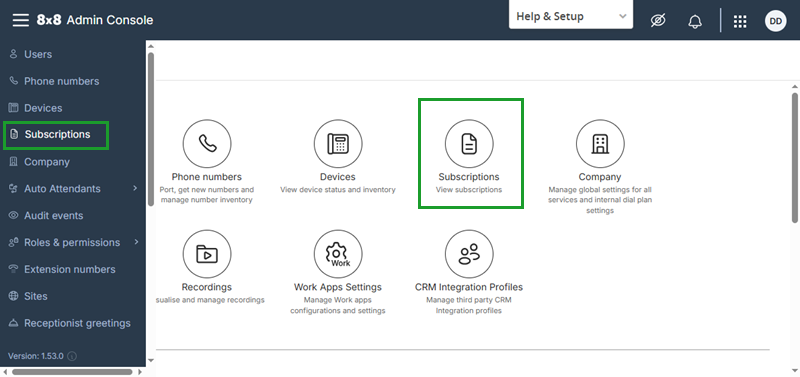Open Roles & permissions in the sidebar

tap(72, 242)
